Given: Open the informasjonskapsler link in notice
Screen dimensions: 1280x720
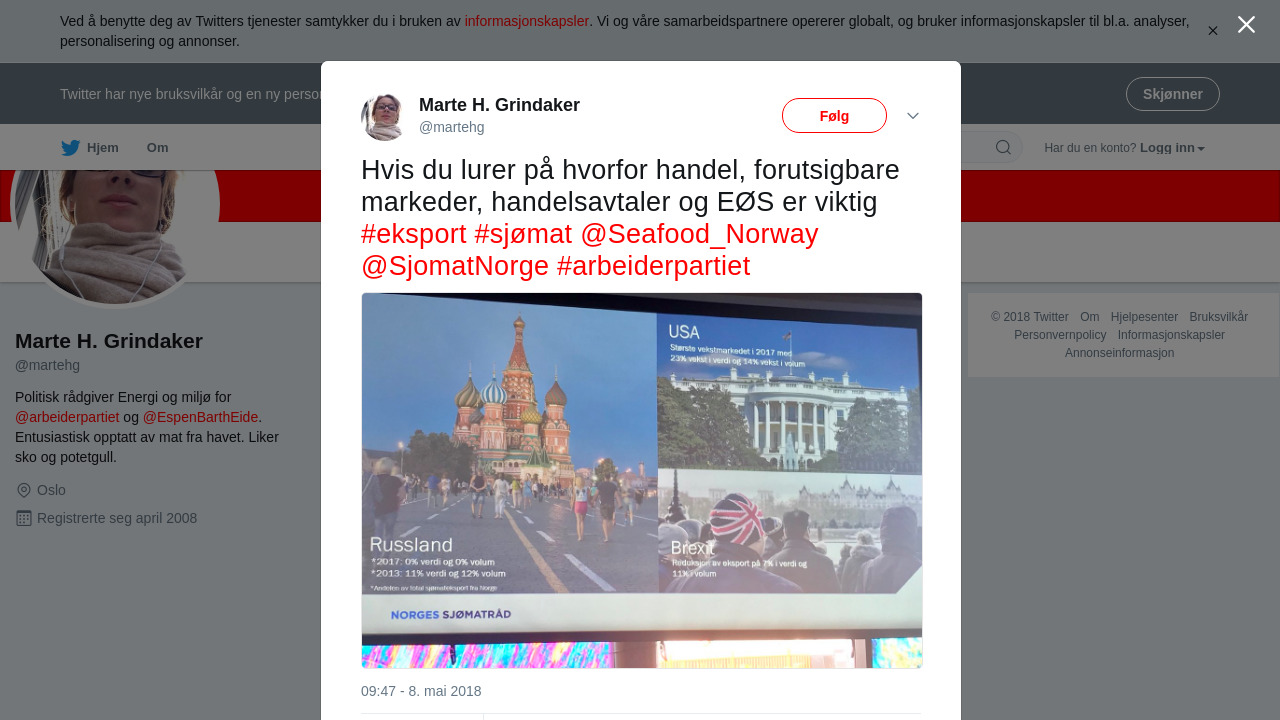Looking at the screenshot, I should click(527, 21).
